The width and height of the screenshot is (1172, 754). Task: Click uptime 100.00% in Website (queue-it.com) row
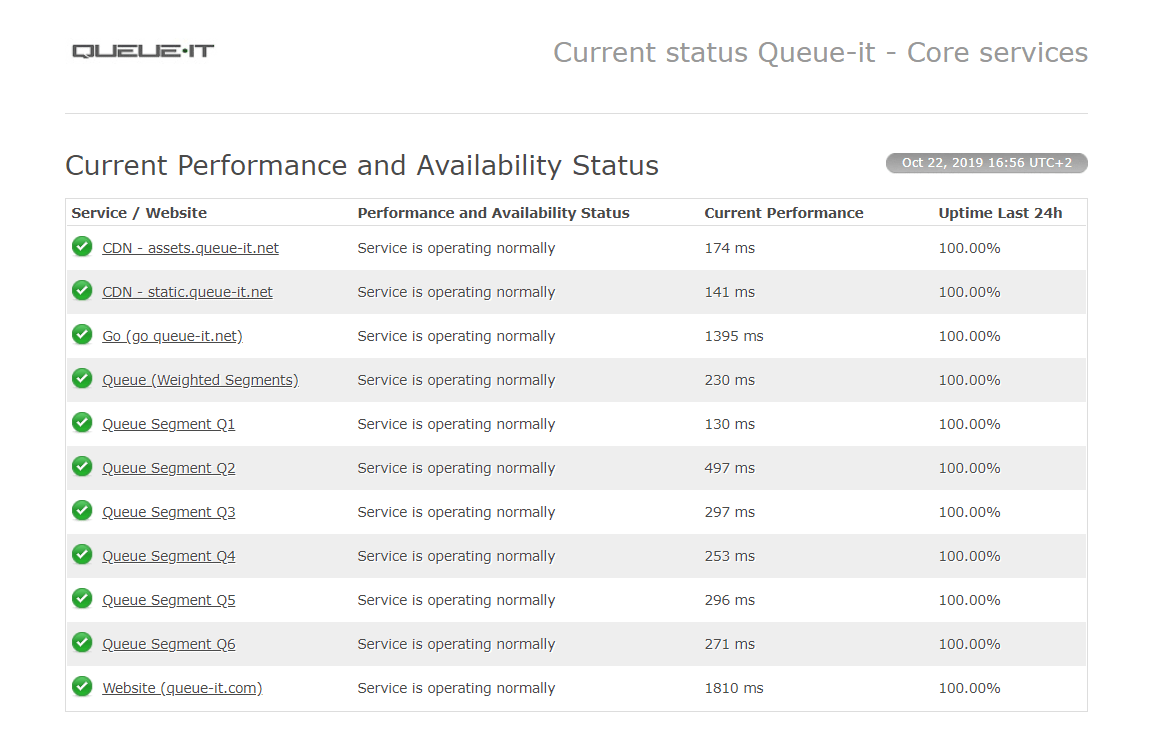click(969, 688)
